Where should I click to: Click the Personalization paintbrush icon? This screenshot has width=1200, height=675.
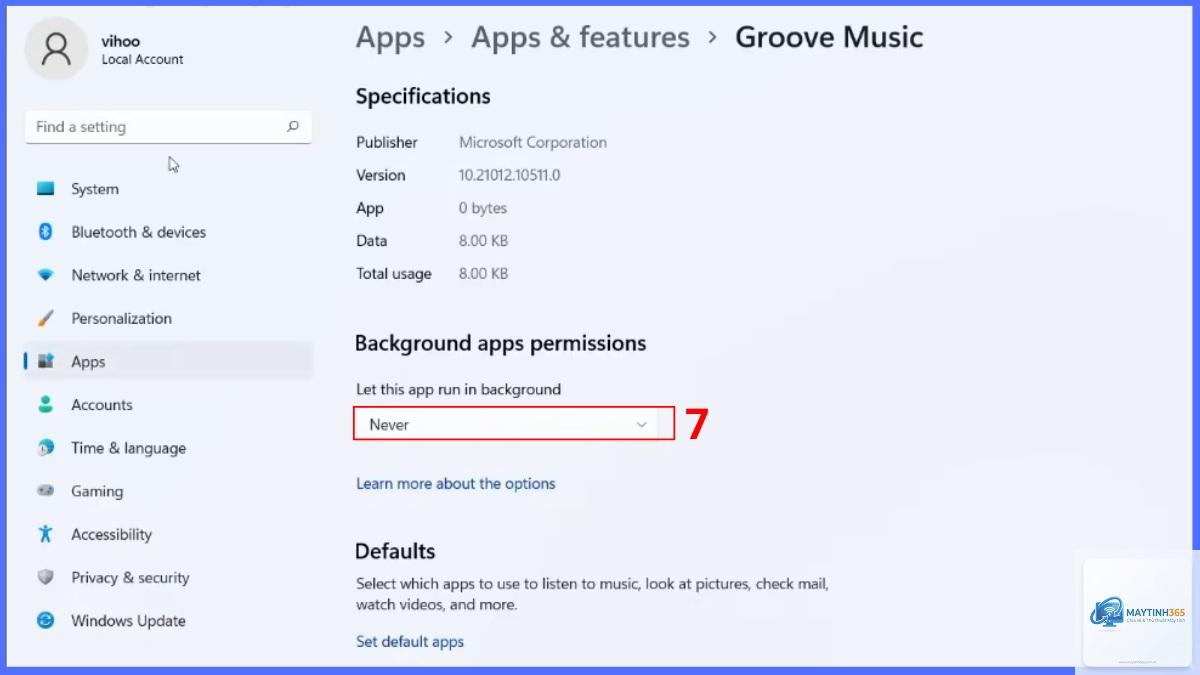[x=45, y=318]
